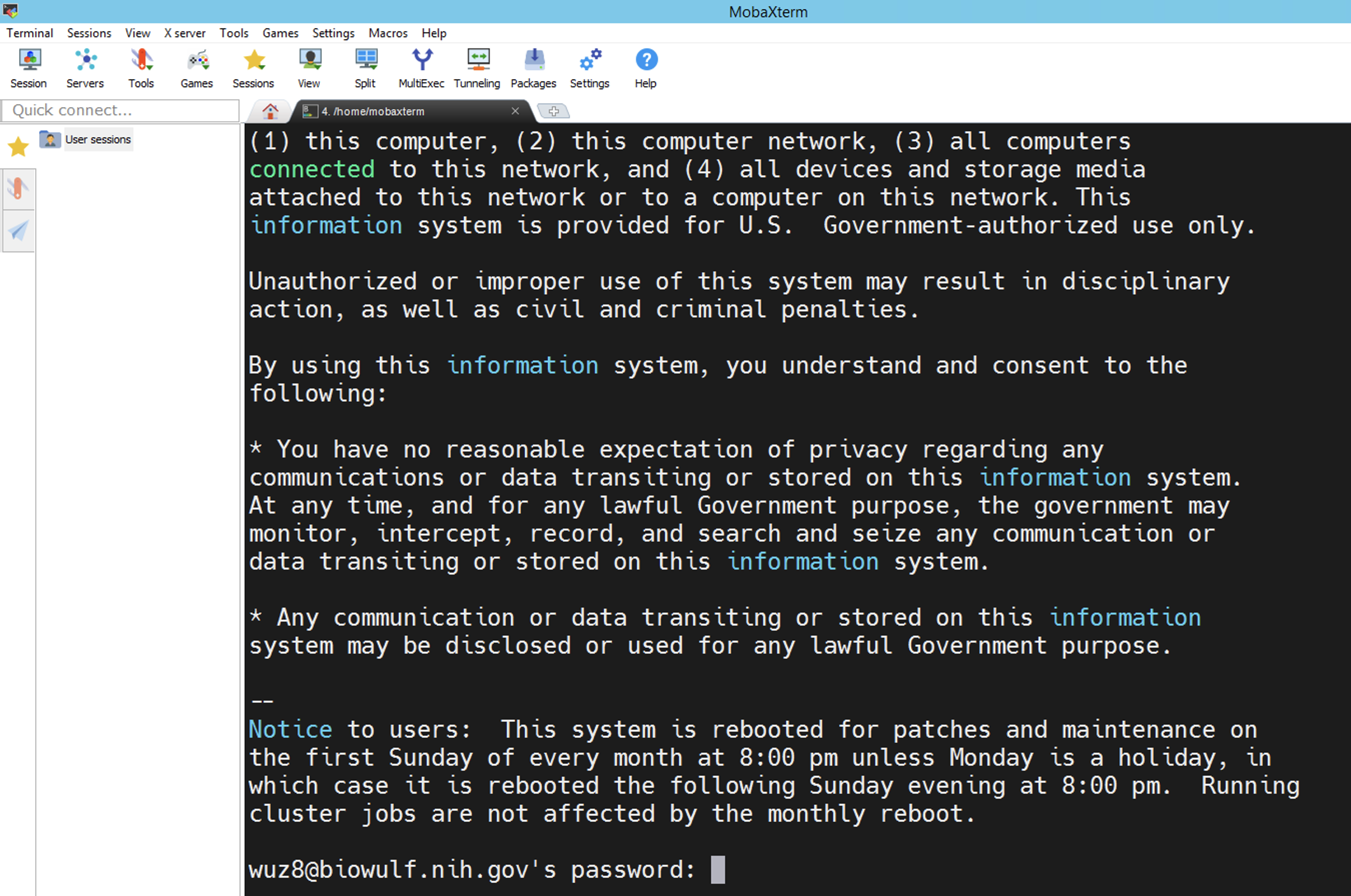Switch to the home tab

tap(270, 111)
